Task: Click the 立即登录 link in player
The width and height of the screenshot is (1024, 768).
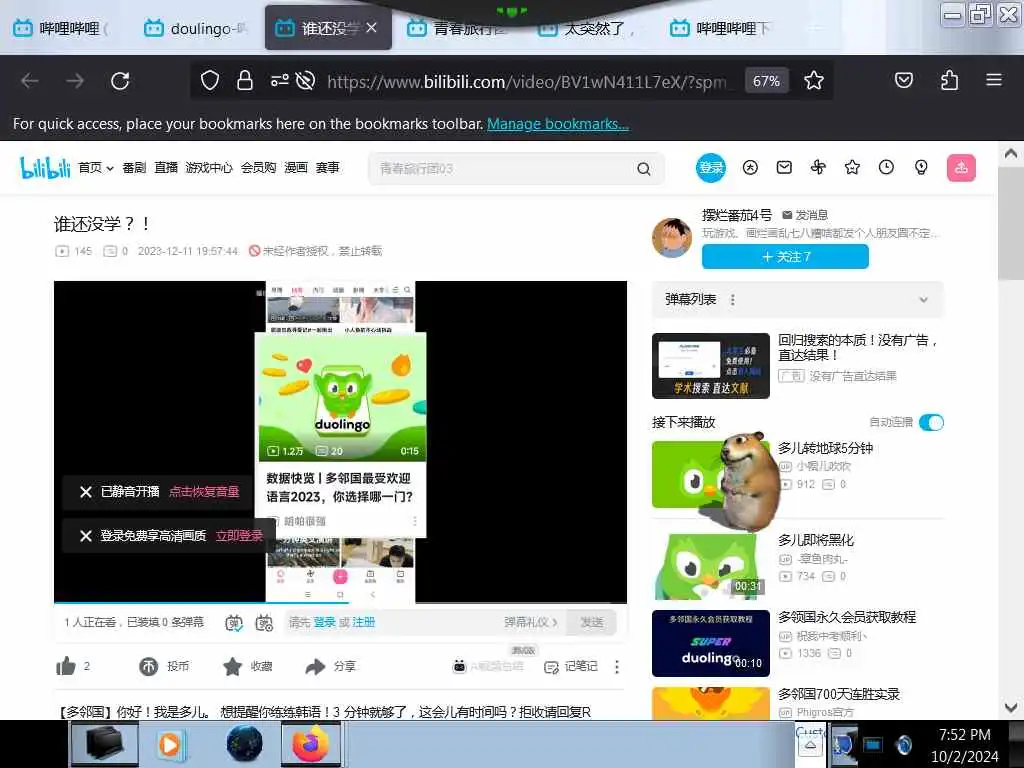Action: click(240, 536)
